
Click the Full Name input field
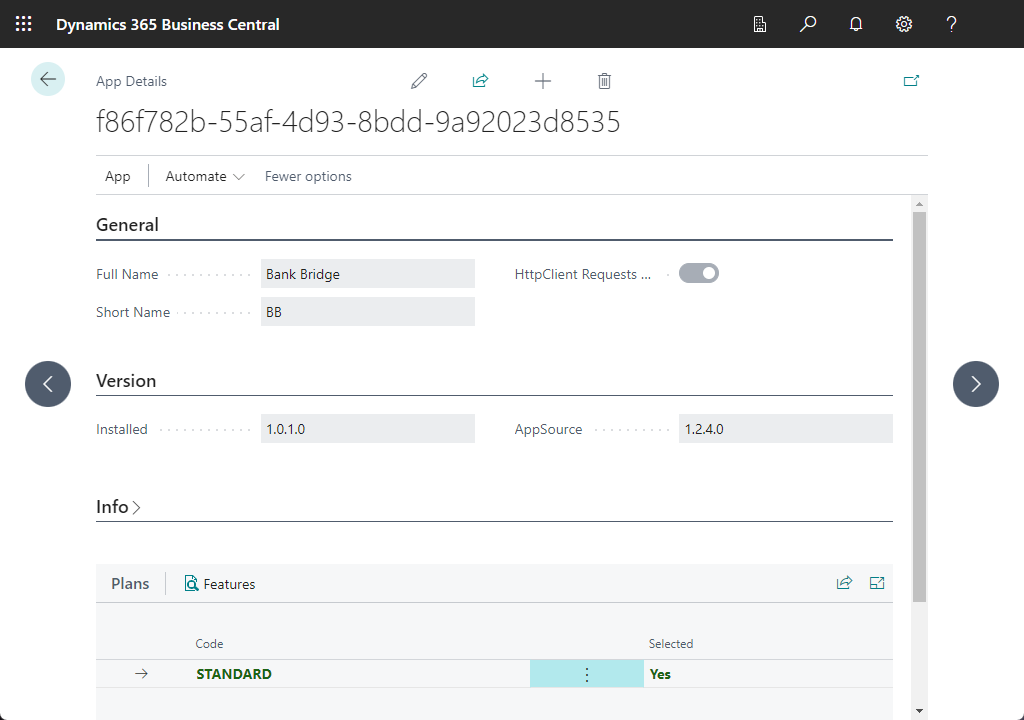(x=367, y=274)
